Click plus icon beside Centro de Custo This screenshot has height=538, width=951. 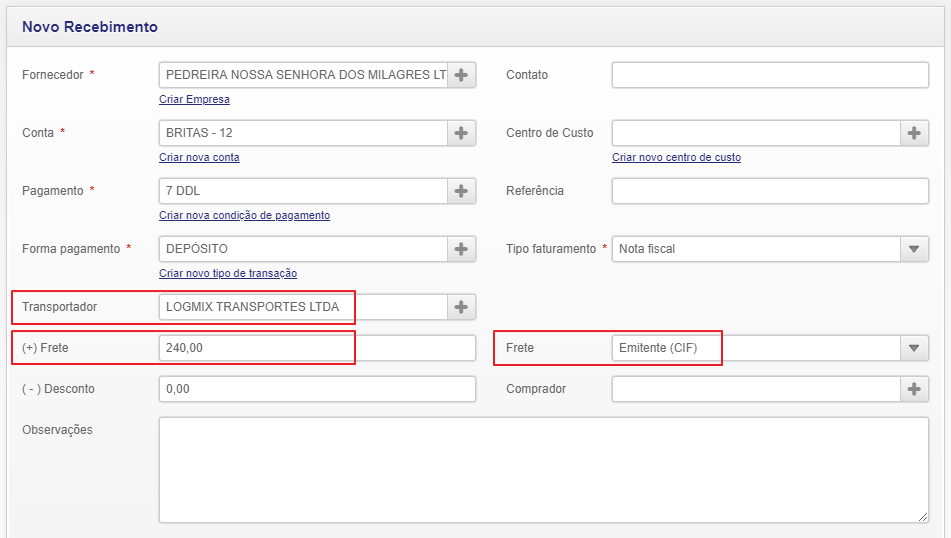914,133
